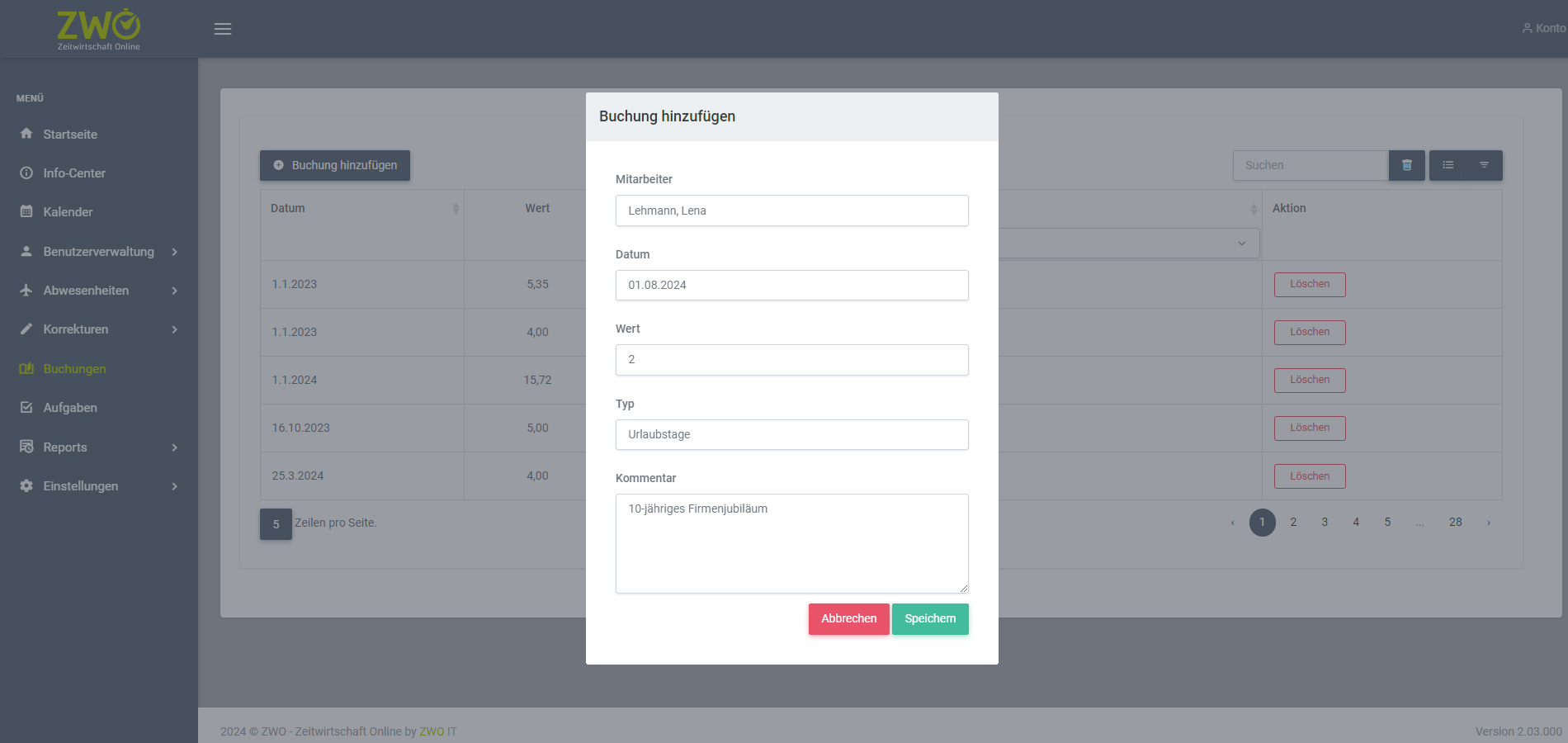The height and width of the screenshot is (743, 1568).
Task: Open the Reports menu item
Action: pos(65,447)
